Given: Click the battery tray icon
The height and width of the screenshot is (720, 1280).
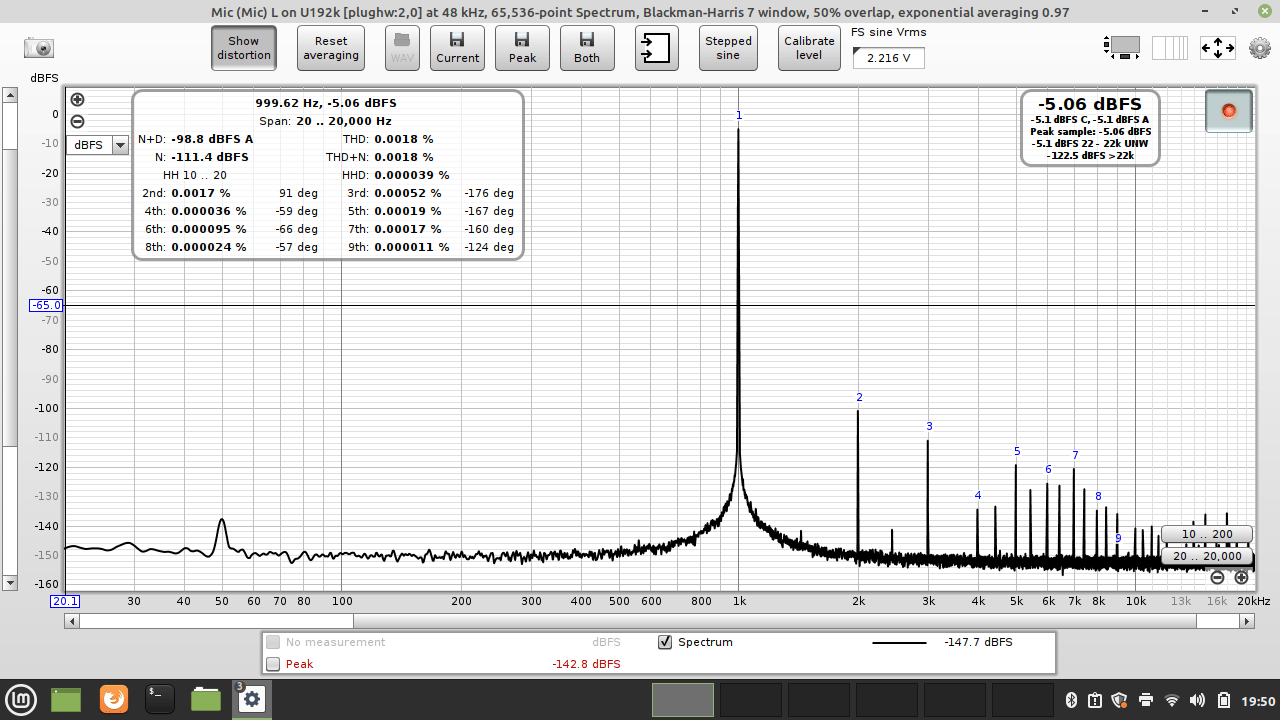Looking at the screenshot, I should pyautogui.click(x=1222, y=700).
